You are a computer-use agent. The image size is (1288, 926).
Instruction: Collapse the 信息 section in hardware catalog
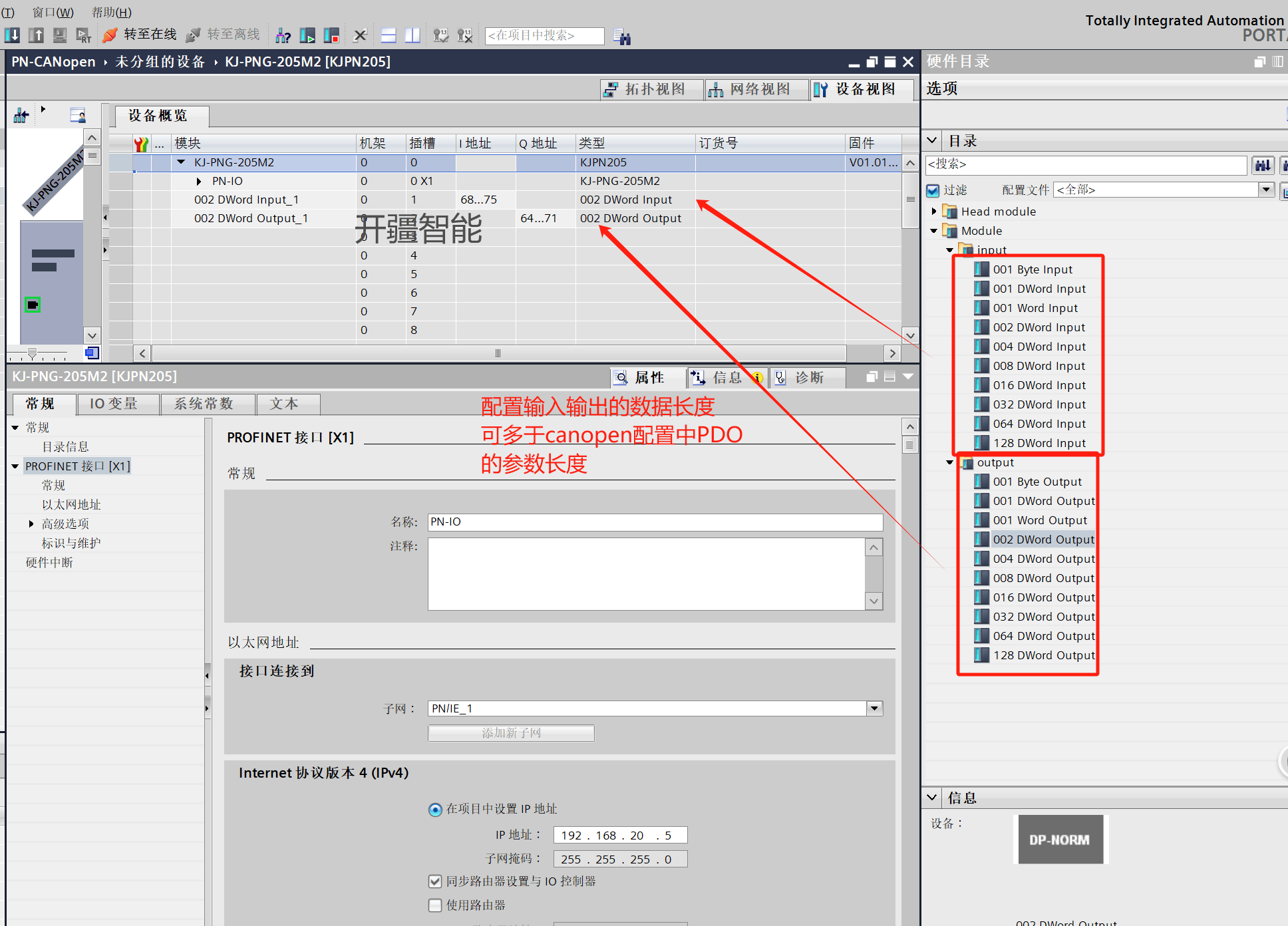click(x=932, y=797)
